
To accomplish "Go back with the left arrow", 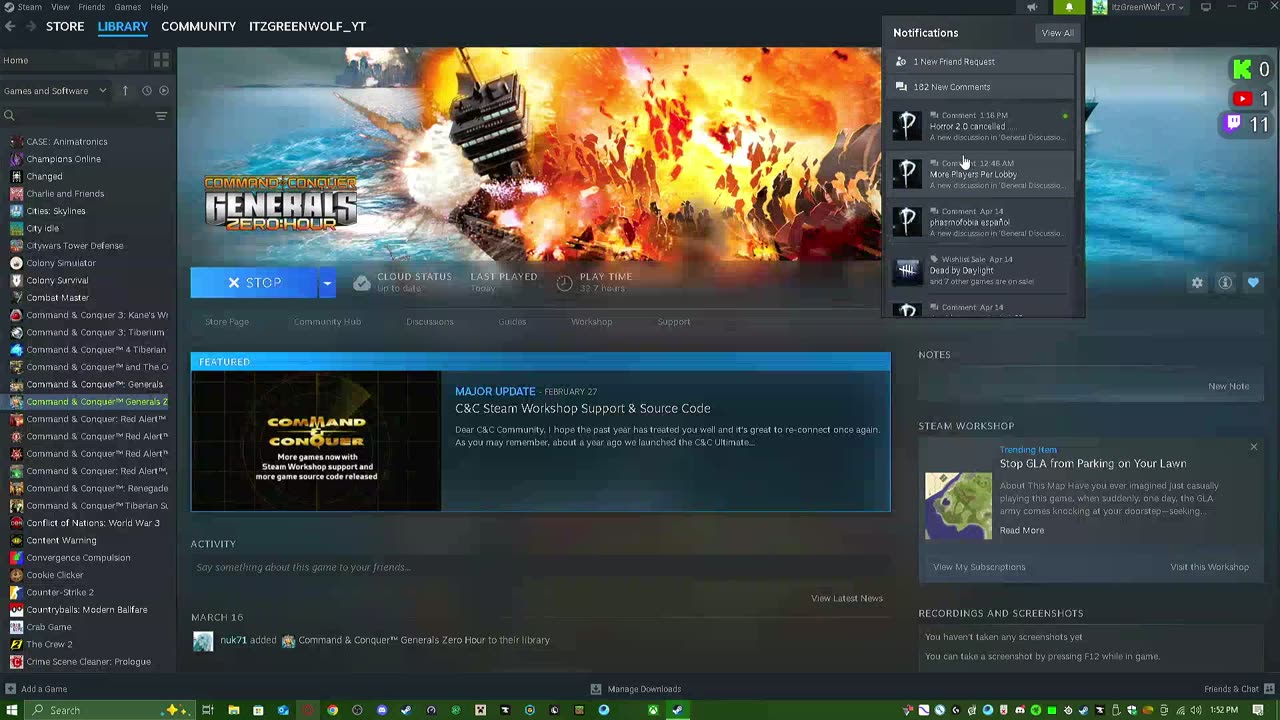I will tap(10, 26).
